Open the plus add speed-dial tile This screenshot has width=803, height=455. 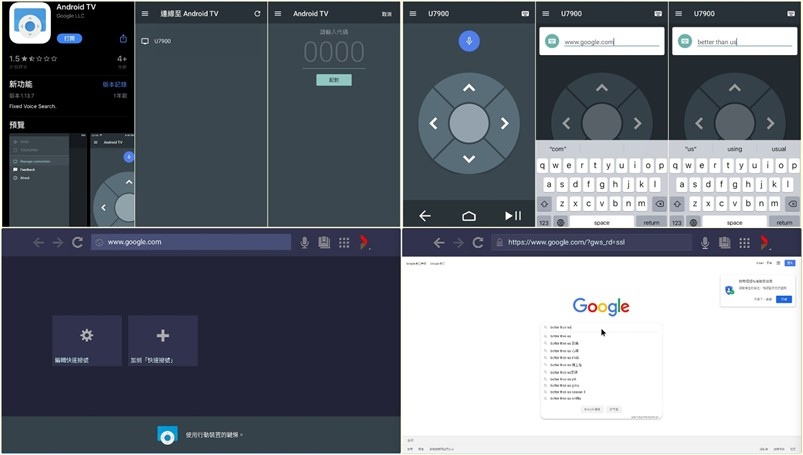click(x=163, y=341)
